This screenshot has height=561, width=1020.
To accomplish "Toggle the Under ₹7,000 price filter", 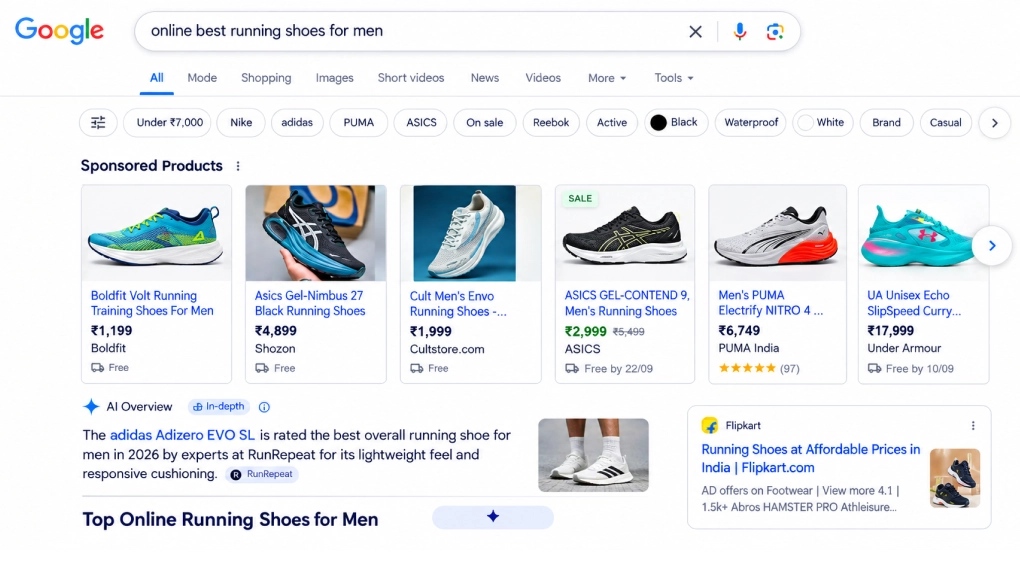I will click(x=168, y=122).
